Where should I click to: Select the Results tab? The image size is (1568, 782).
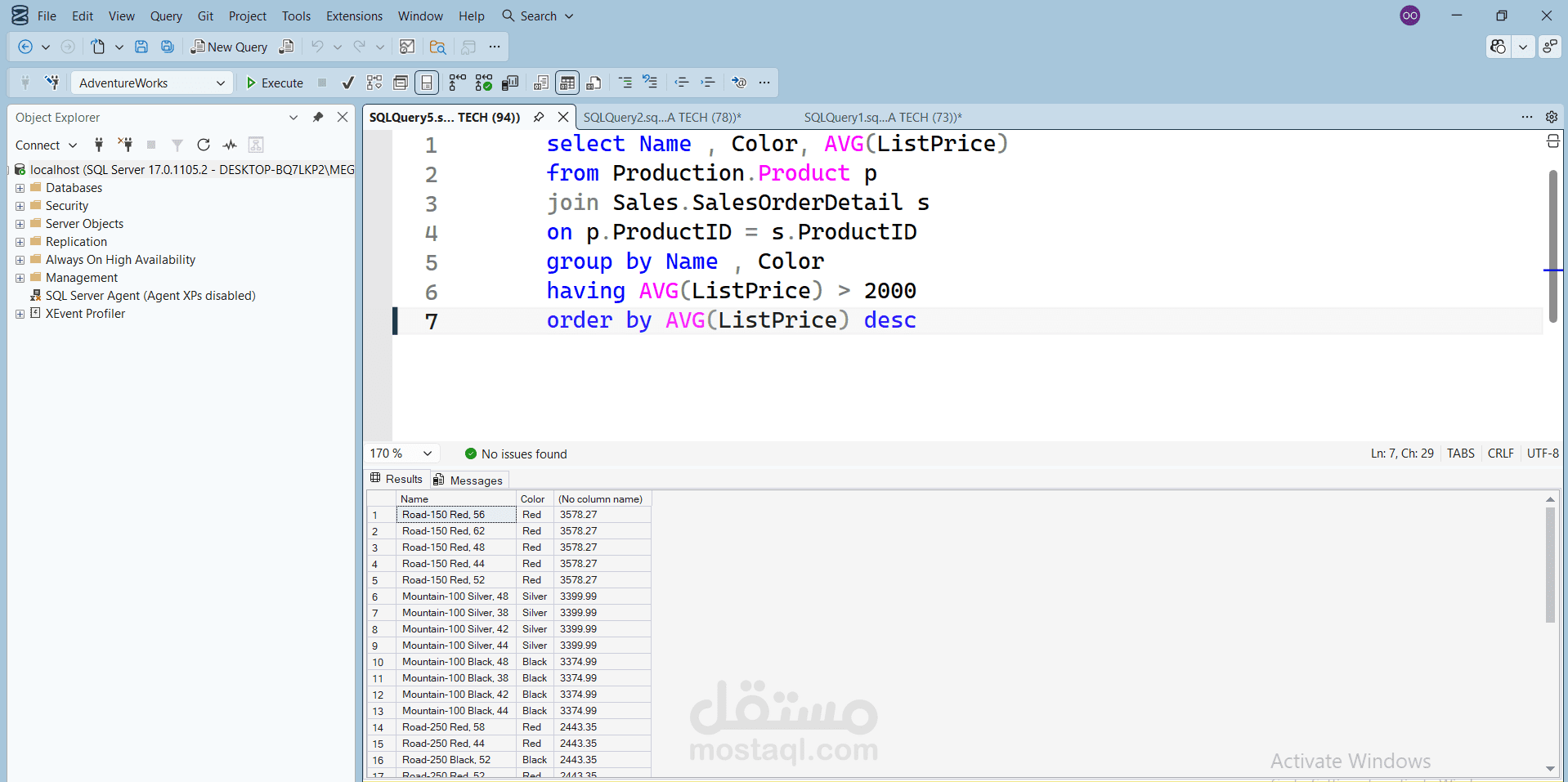396,479
